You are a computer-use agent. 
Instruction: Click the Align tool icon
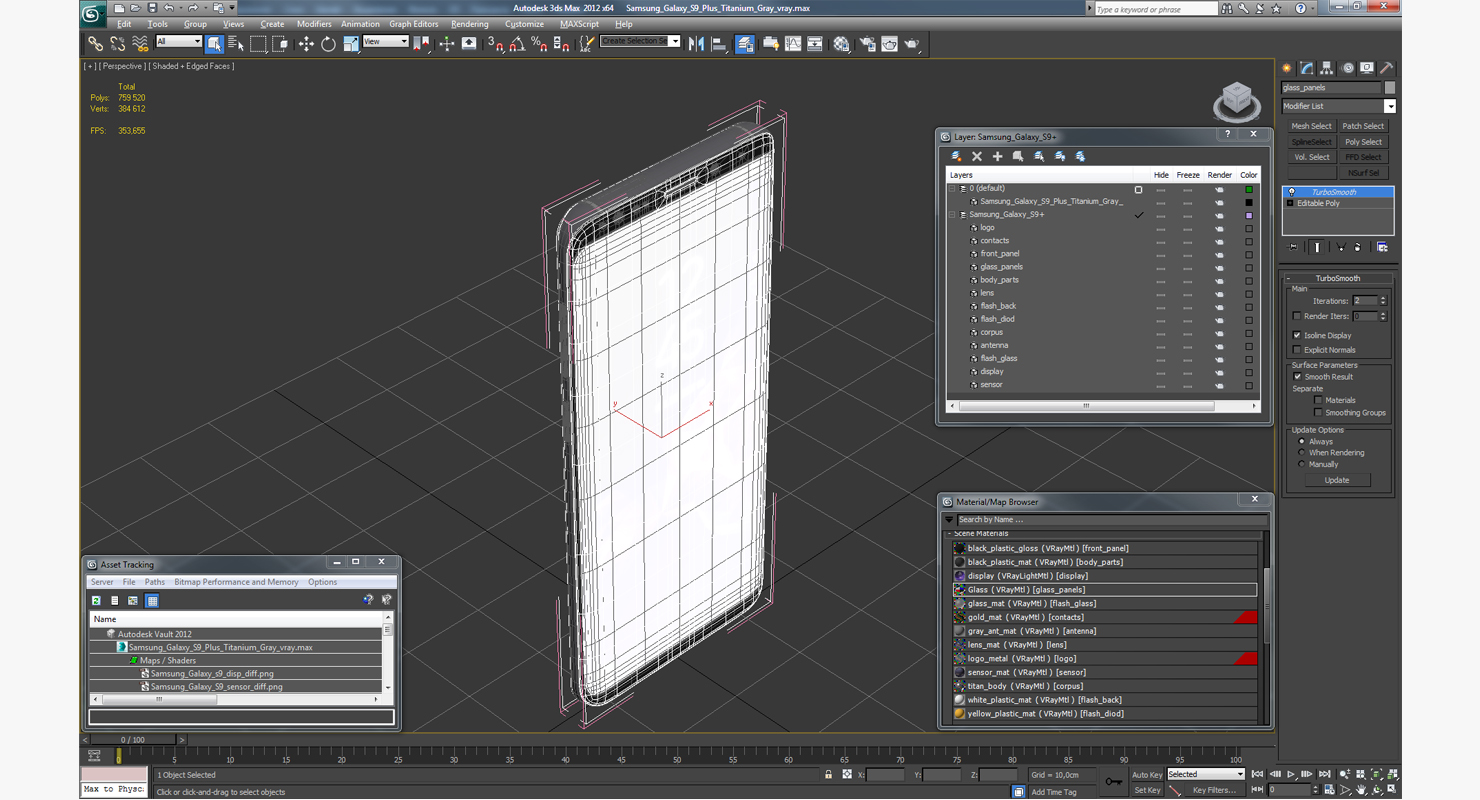[x=719, y=44]
